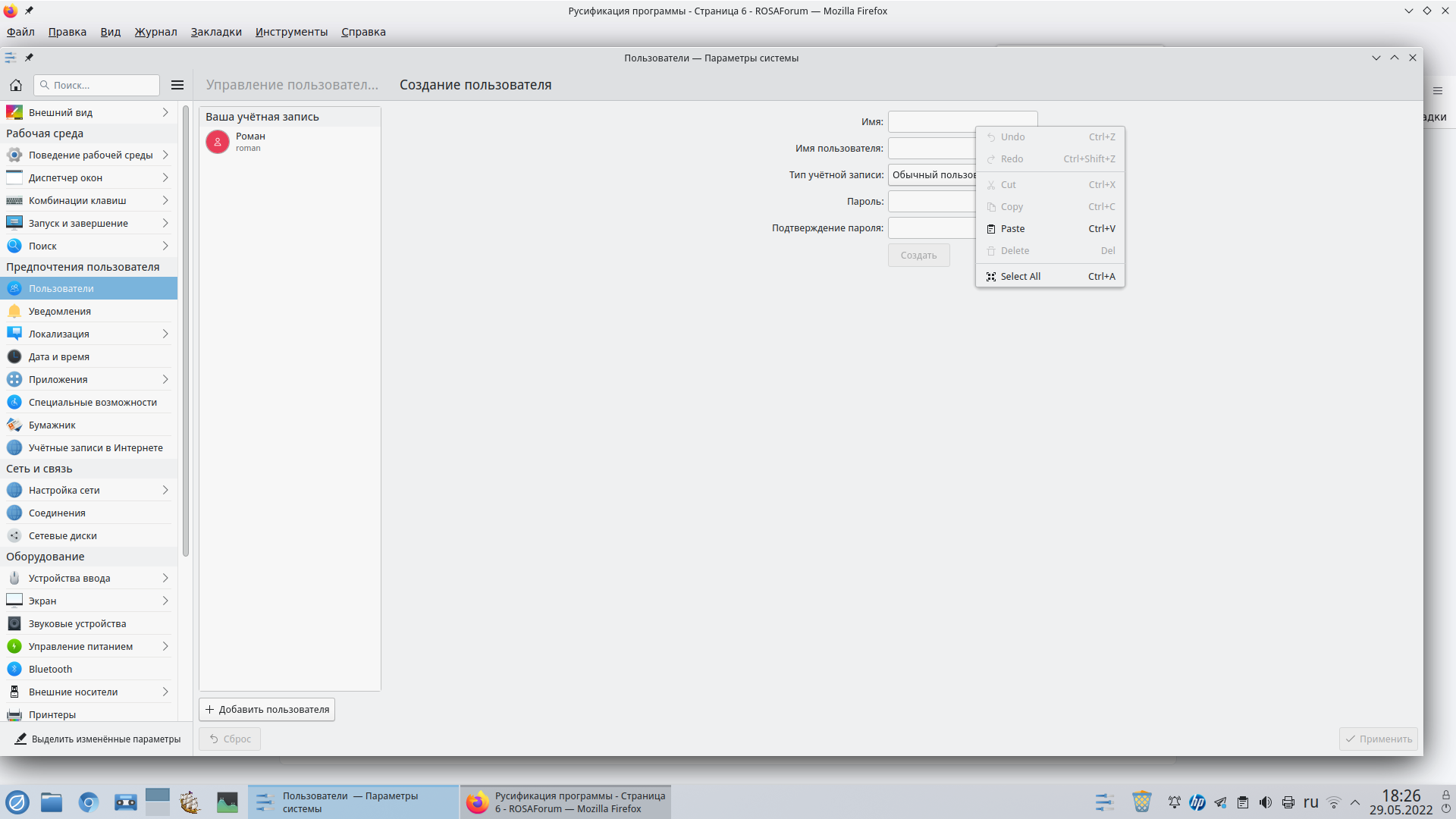Click the Bluetooth settings icon

[x=14, y=669]
